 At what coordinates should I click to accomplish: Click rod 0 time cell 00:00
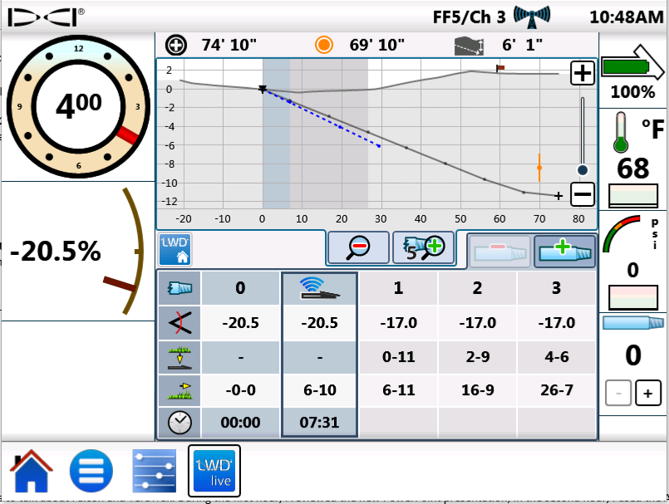coord(241,422)
